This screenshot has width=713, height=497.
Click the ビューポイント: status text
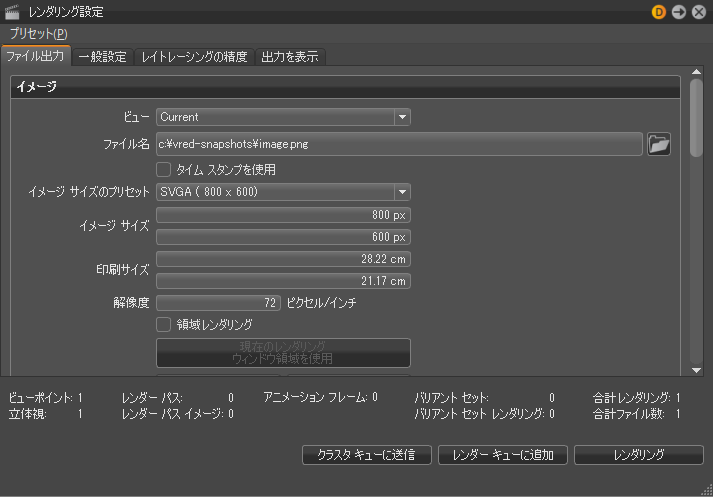click(x=40, y=398)
